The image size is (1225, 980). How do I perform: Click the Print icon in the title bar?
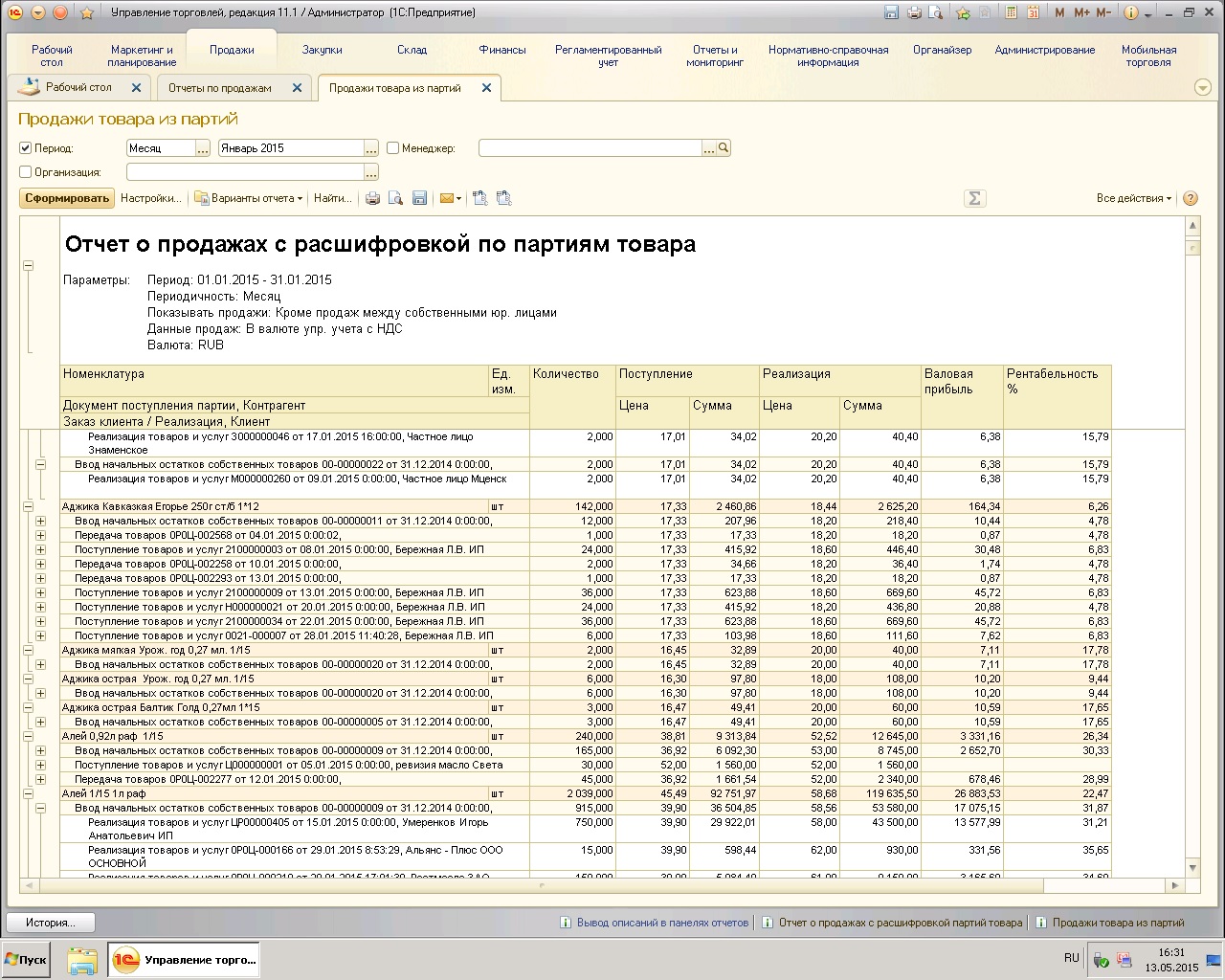pos(914,12)
